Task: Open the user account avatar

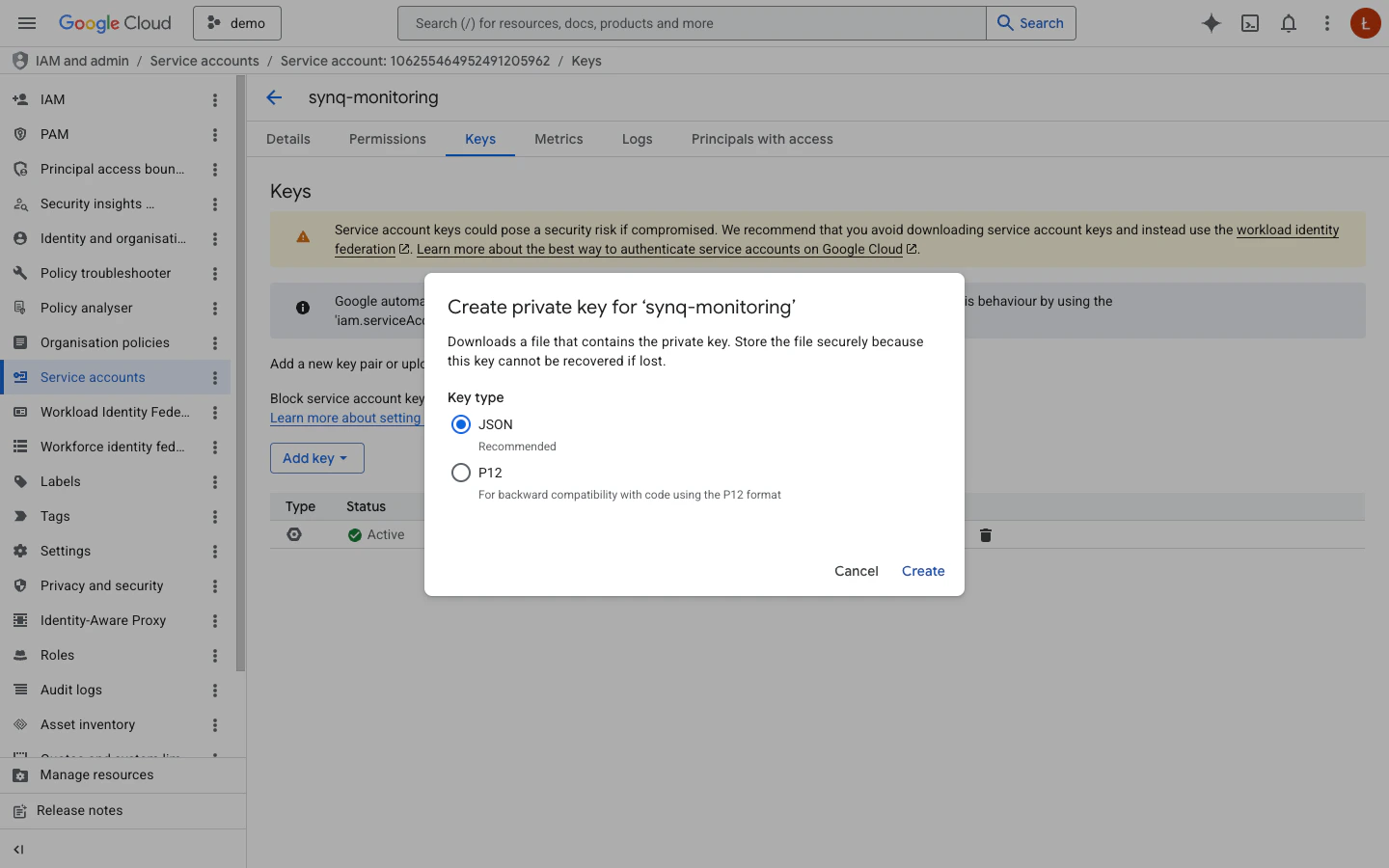Action: coord(1365,23)
